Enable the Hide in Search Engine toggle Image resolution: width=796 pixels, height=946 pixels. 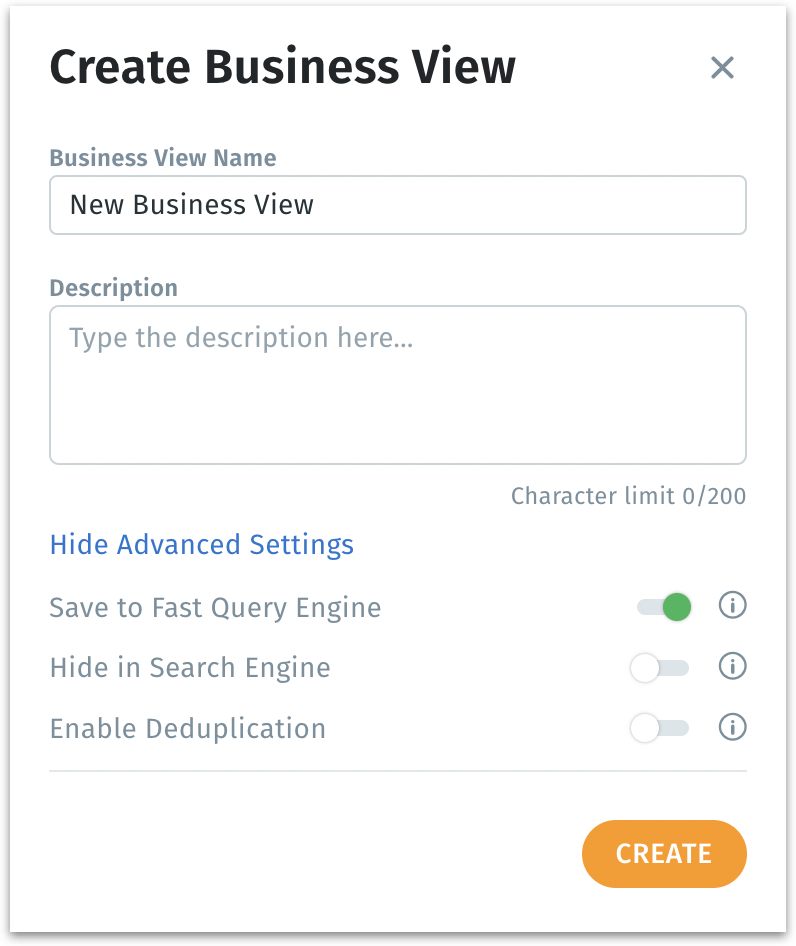coord(659,667)
